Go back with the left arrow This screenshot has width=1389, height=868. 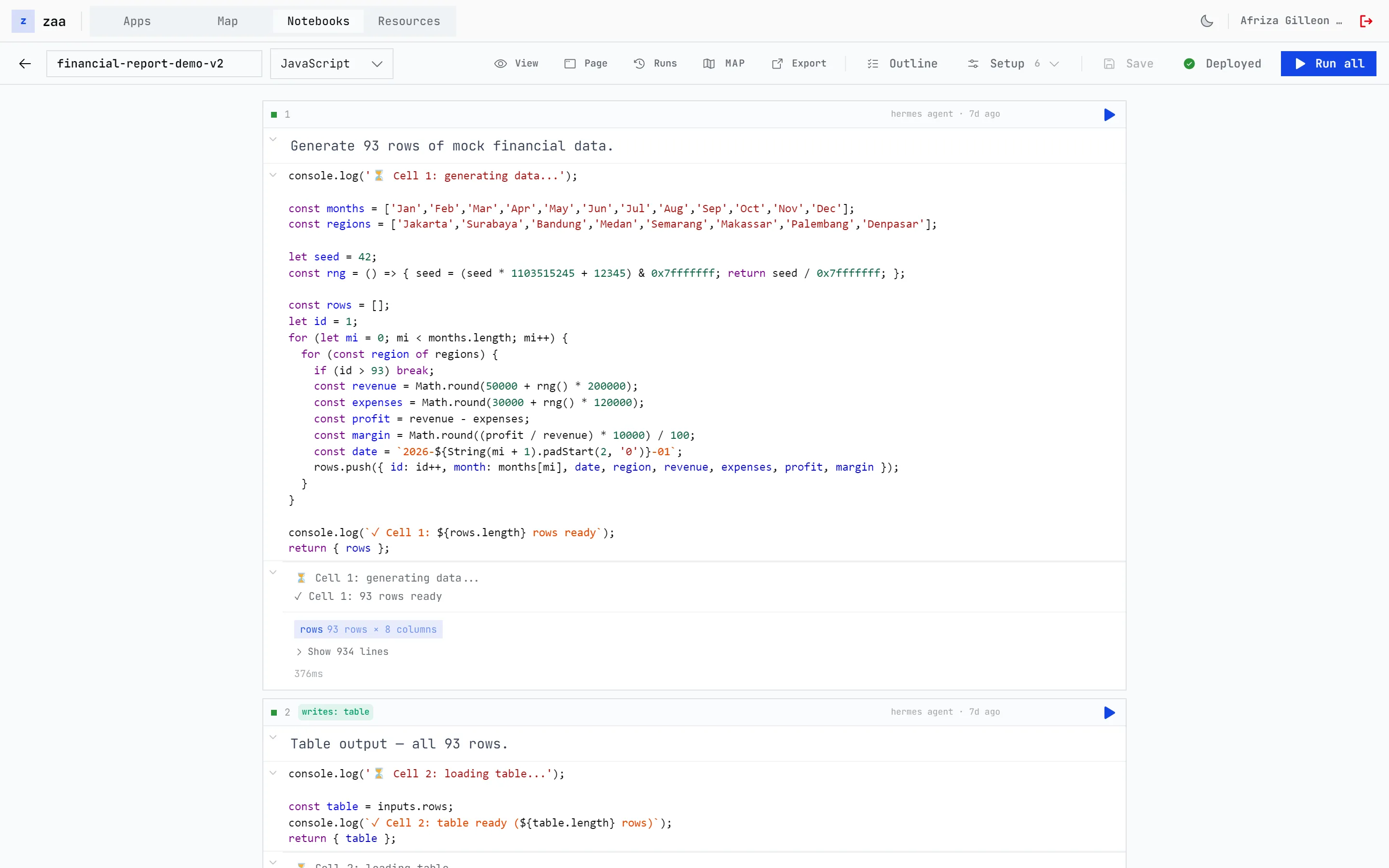click(x=25, y=64)
